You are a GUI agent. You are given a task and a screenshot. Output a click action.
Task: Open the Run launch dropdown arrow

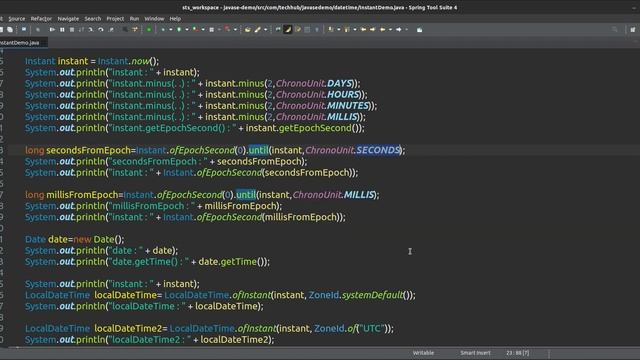tap(187, 29)
